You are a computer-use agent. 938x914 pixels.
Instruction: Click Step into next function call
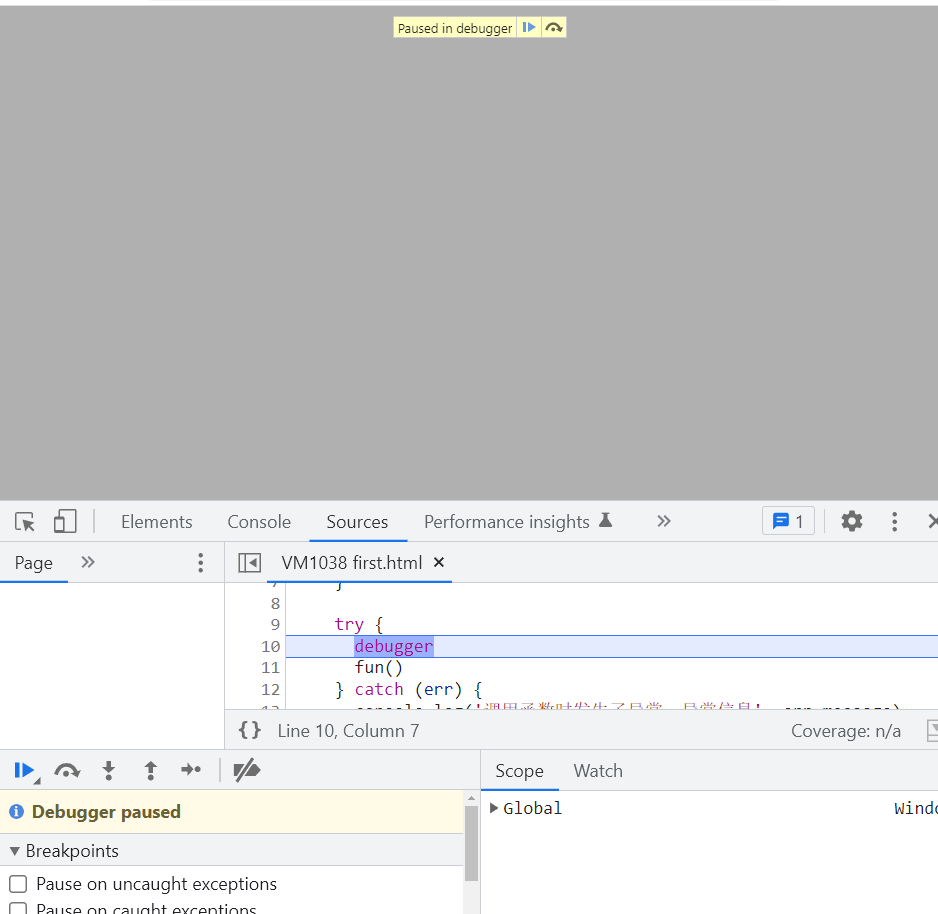pyautogui.click(x=109, y=770)
